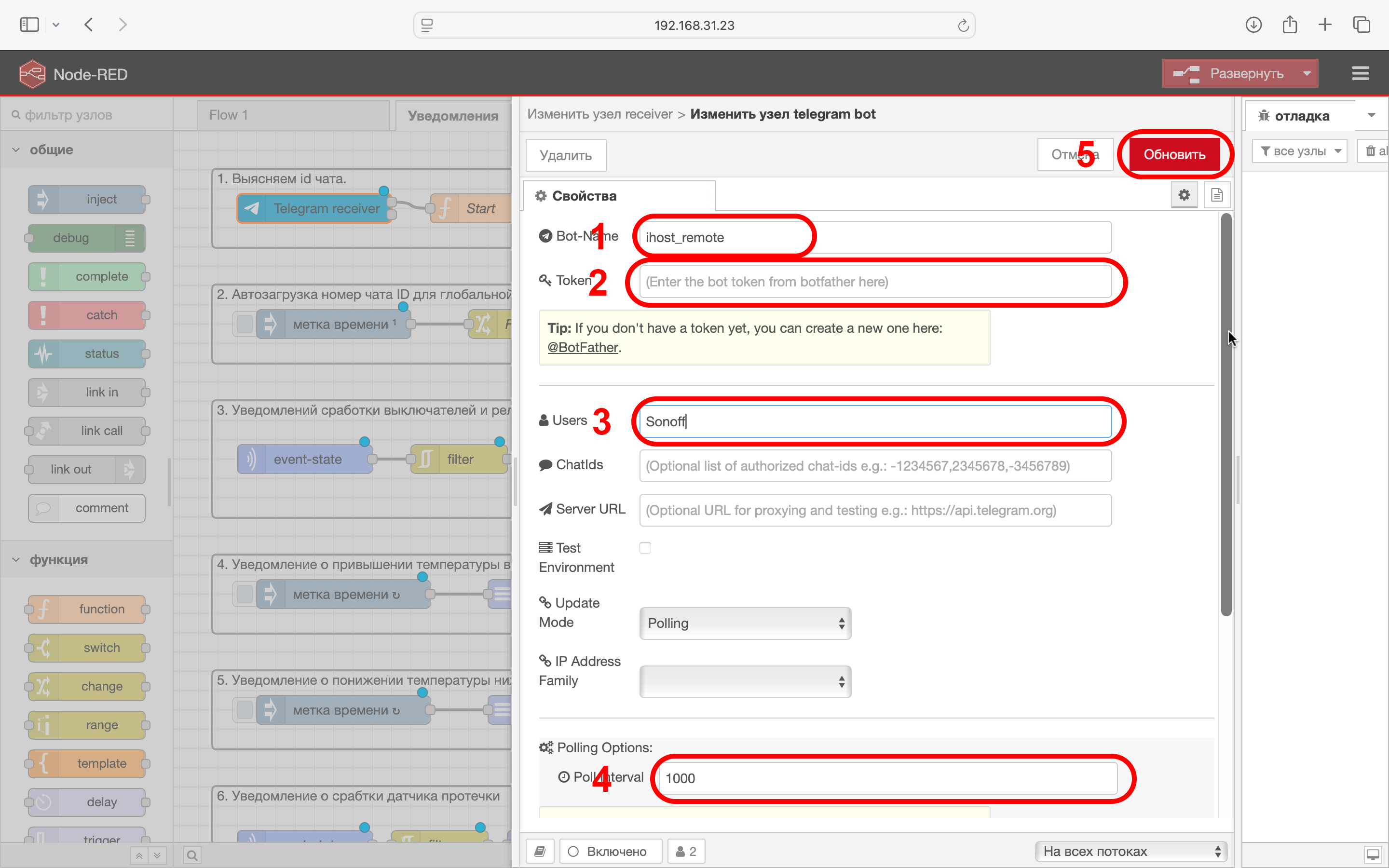This screenshot has width=1389, height=868.
Task: Open the @BotFather link
Action: click(x=582, y=347)
